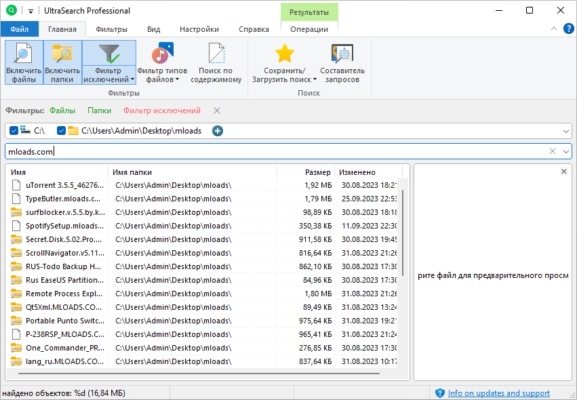Click the Фильтр исключений funnel icon
Viewport: 577px width, 400px height.
click(109, 54)
